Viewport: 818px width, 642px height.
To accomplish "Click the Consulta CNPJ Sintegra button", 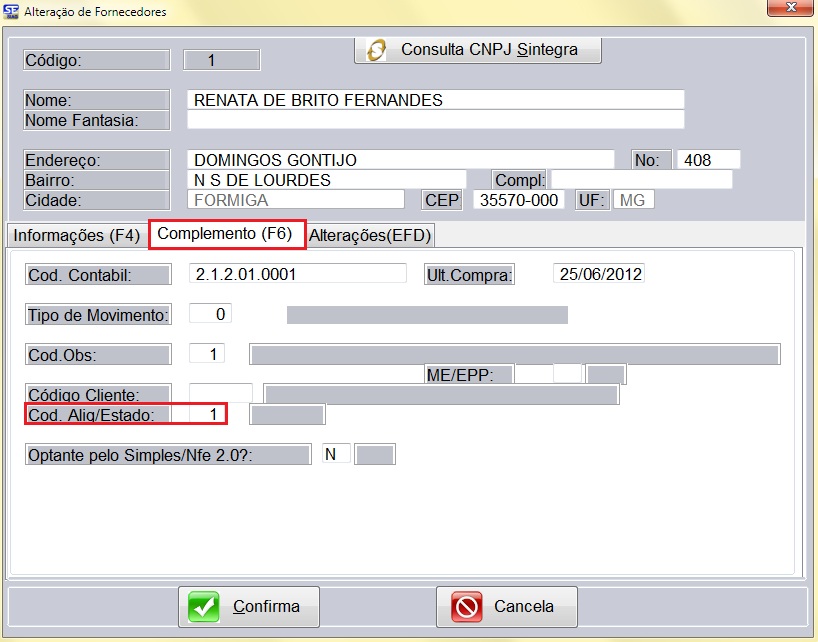I will 478,50.
